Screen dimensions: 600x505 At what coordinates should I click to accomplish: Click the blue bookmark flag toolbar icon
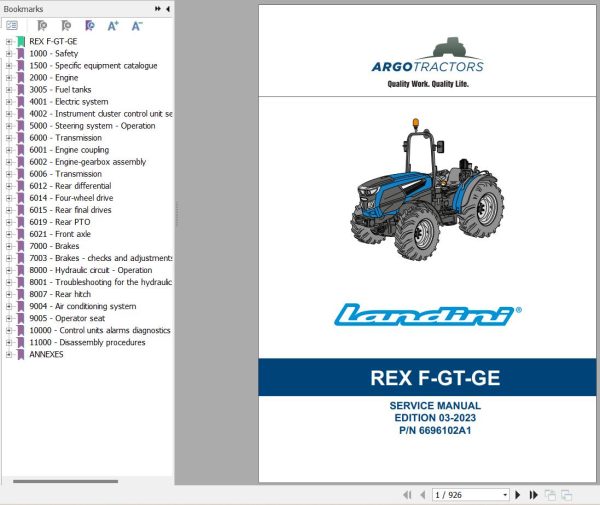pos(90,26)
